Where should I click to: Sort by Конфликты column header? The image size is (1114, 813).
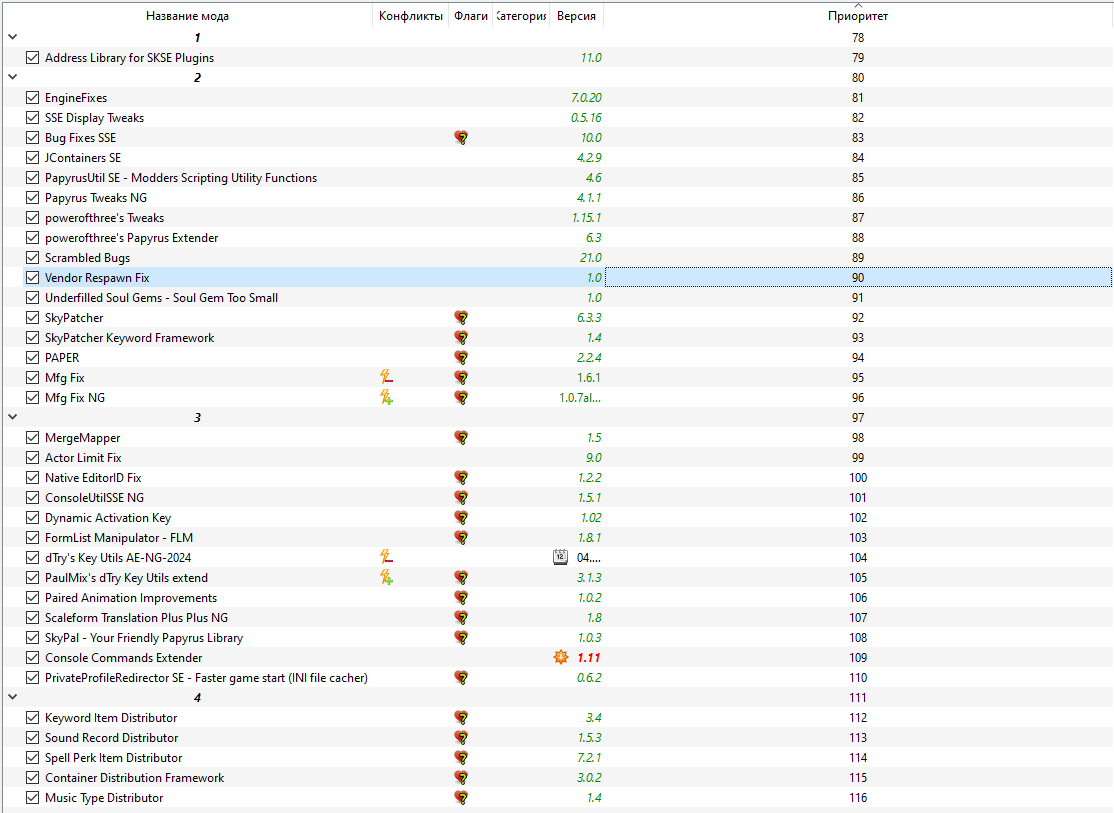[411, 16]
